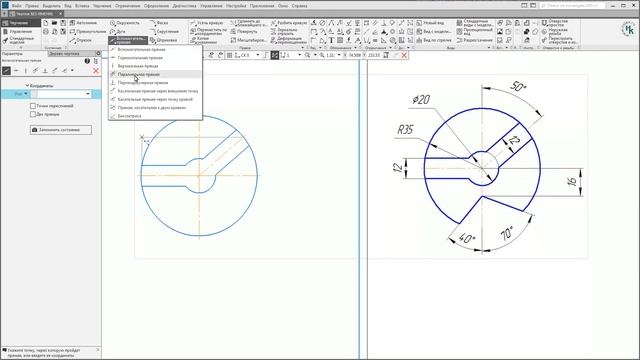
Task: Click the help icon in Parameters panel
Action: coord(87,61)
